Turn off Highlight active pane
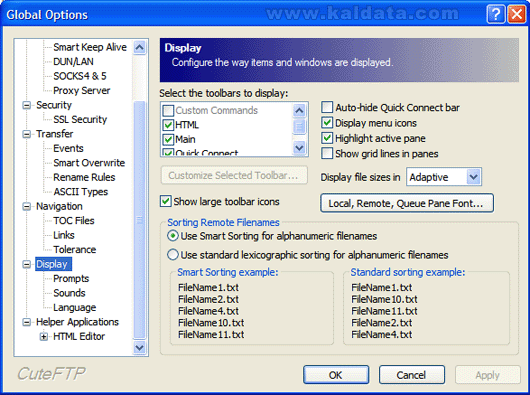 (x=327, y=138)
